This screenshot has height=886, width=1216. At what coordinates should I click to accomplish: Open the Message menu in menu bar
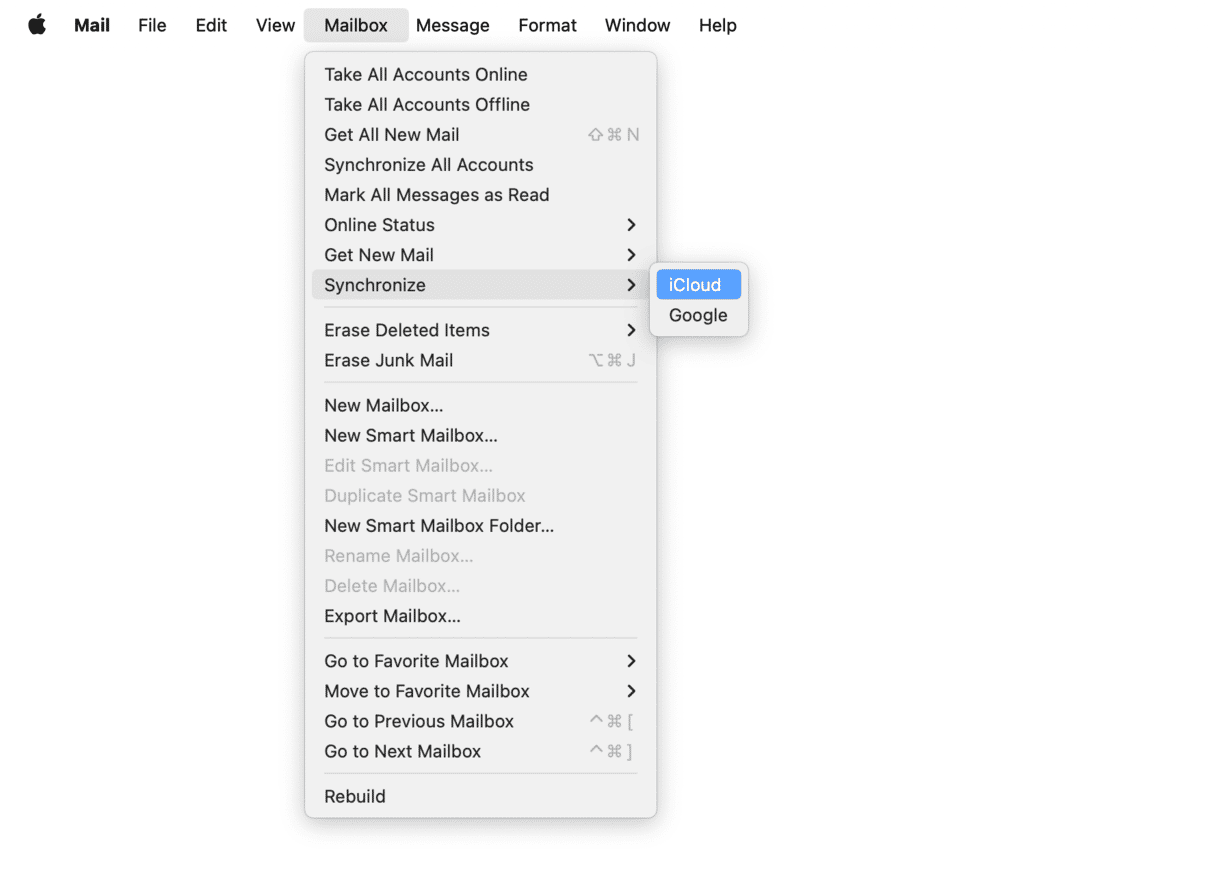pos(453,25)
